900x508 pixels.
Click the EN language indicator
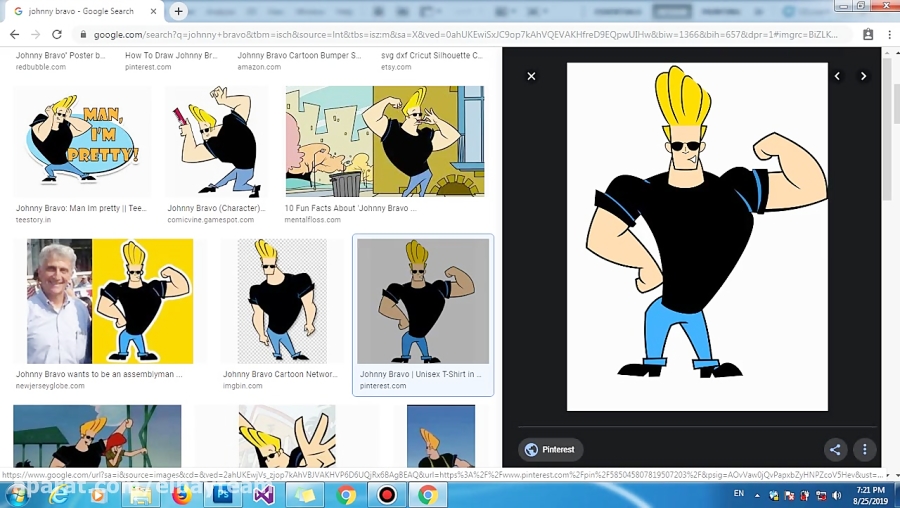point(739,494)
